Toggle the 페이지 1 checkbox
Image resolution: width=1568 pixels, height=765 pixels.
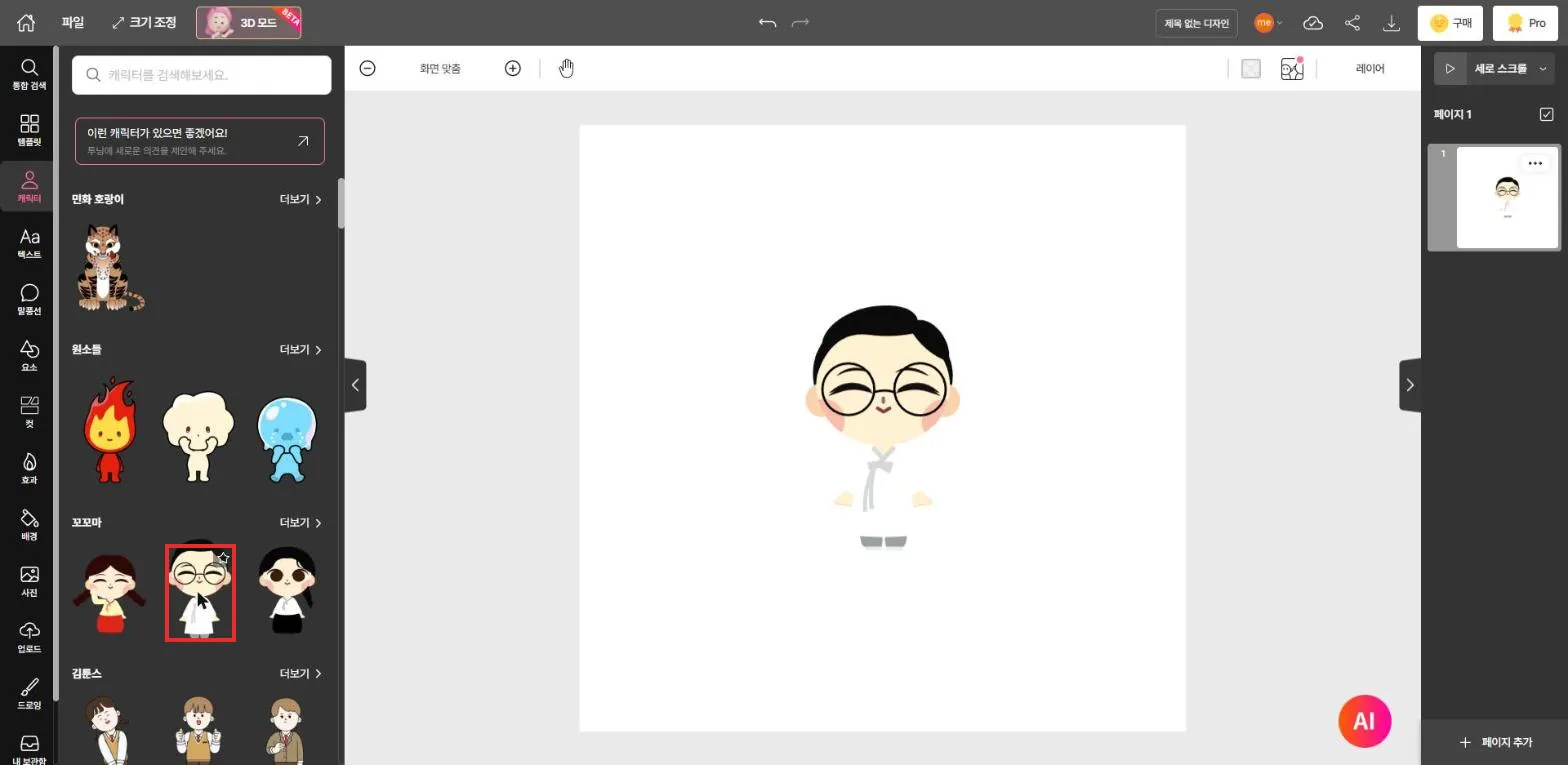click(x=1546, y=114)
